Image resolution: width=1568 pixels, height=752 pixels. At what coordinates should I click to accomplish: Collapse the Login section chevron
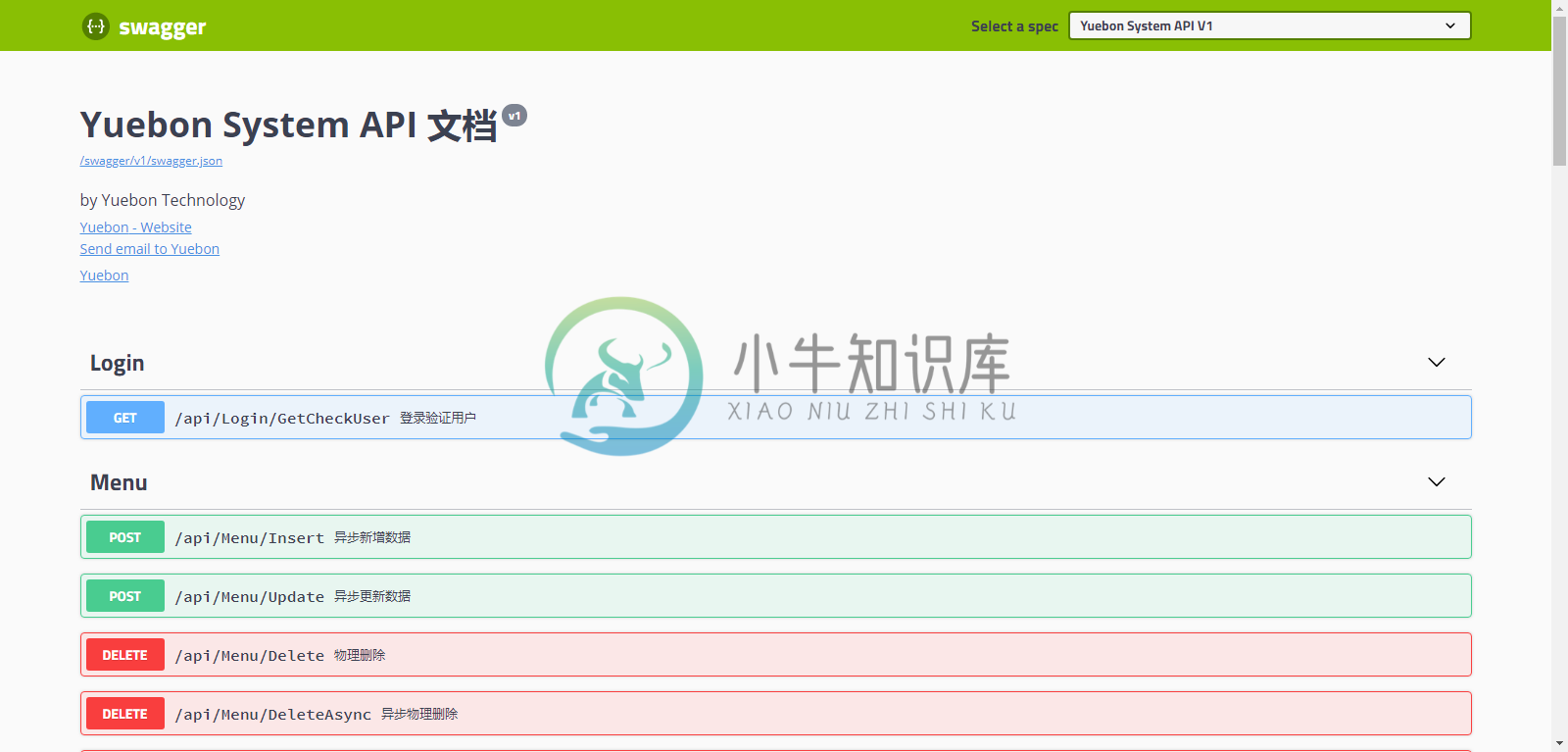1437,363
